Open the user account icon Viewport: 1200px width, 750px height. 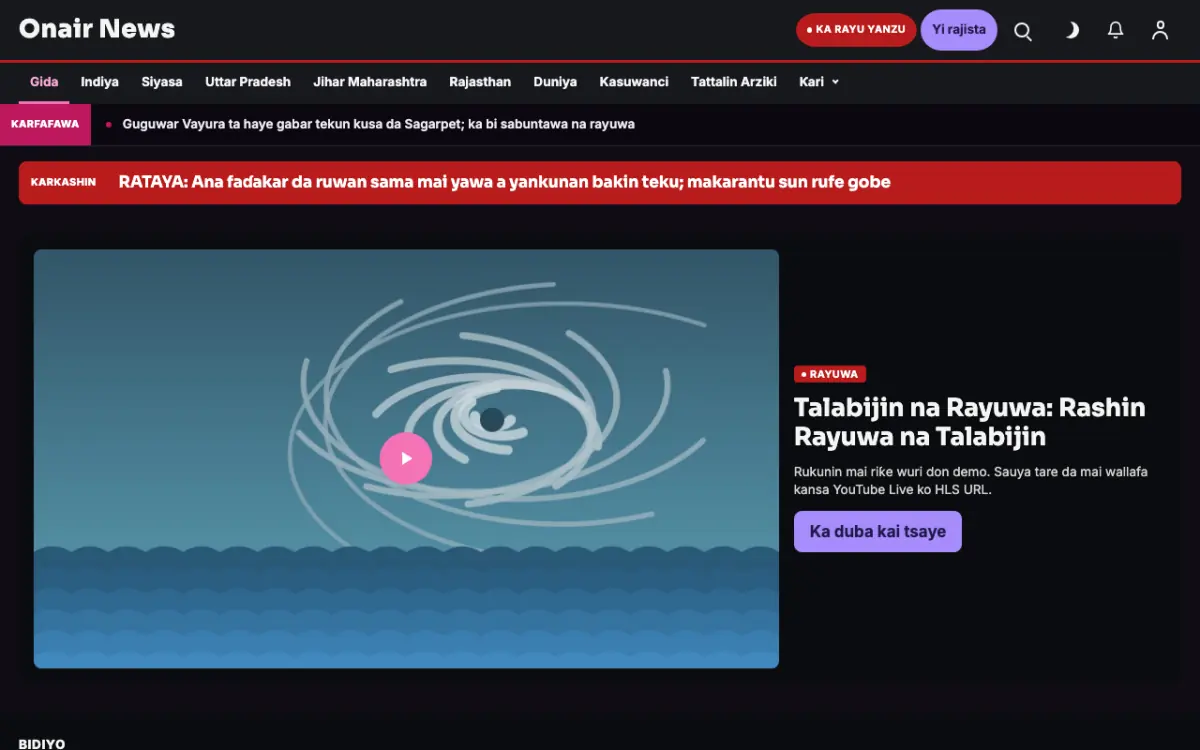pos(1160,31)
